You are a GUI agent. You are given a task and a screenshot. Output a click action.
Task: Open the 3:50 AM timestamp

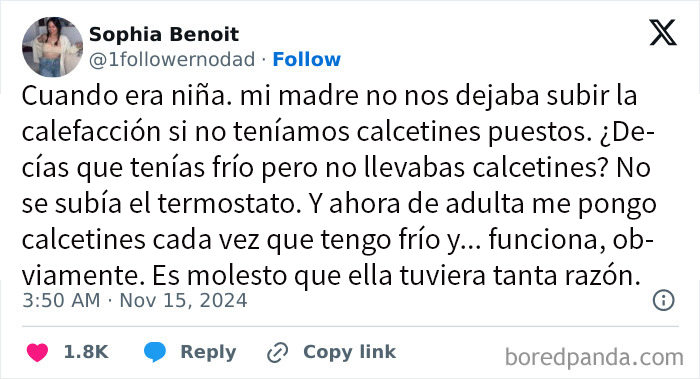point(61,300)
